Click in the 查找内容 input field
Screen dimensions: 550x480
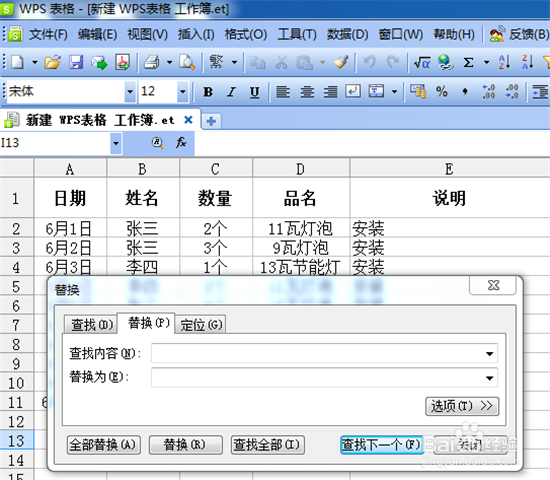pyautogui.click(x=324, y=353)
